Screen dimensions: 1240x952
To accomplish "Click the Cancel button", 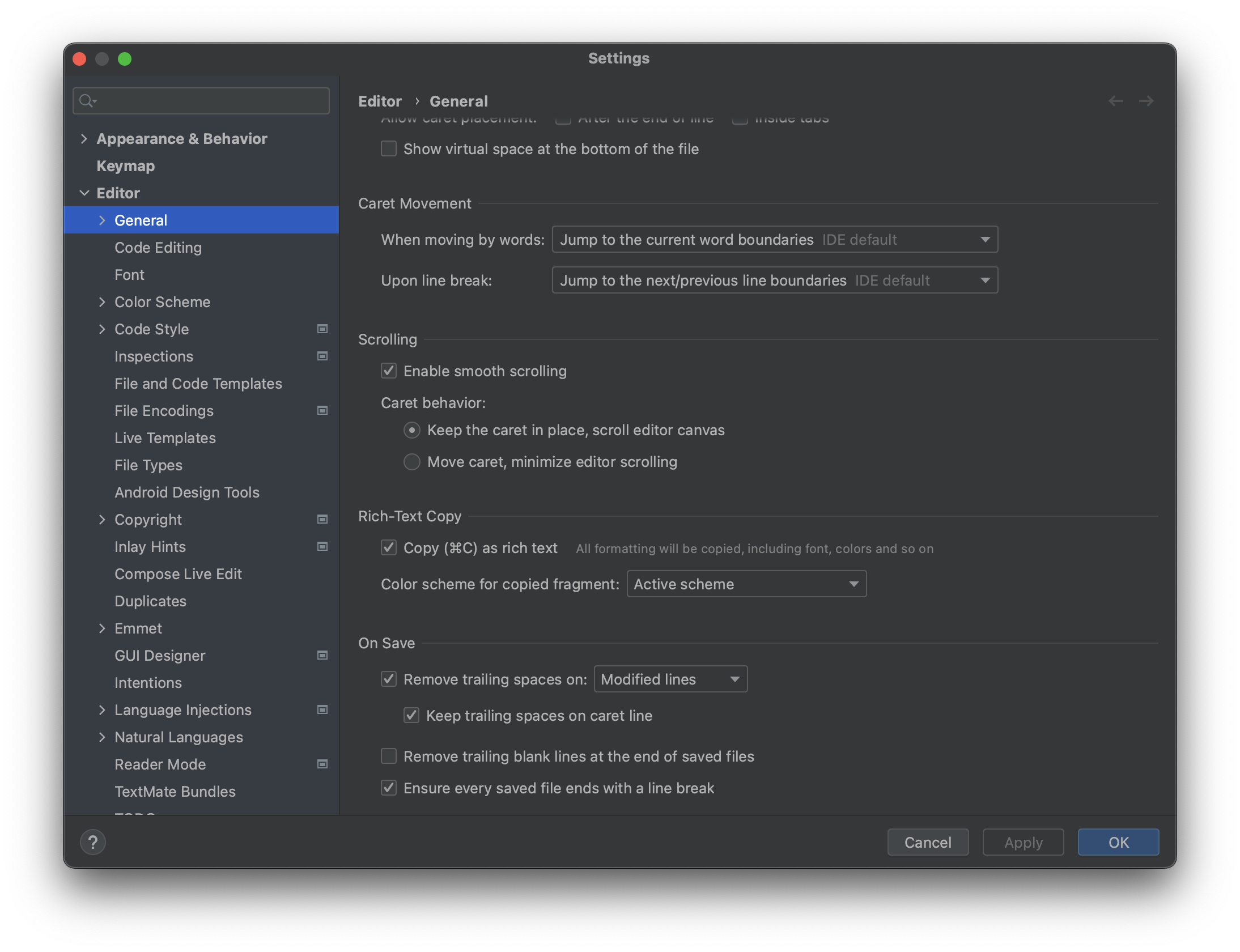I will click(x=927, y=843).
